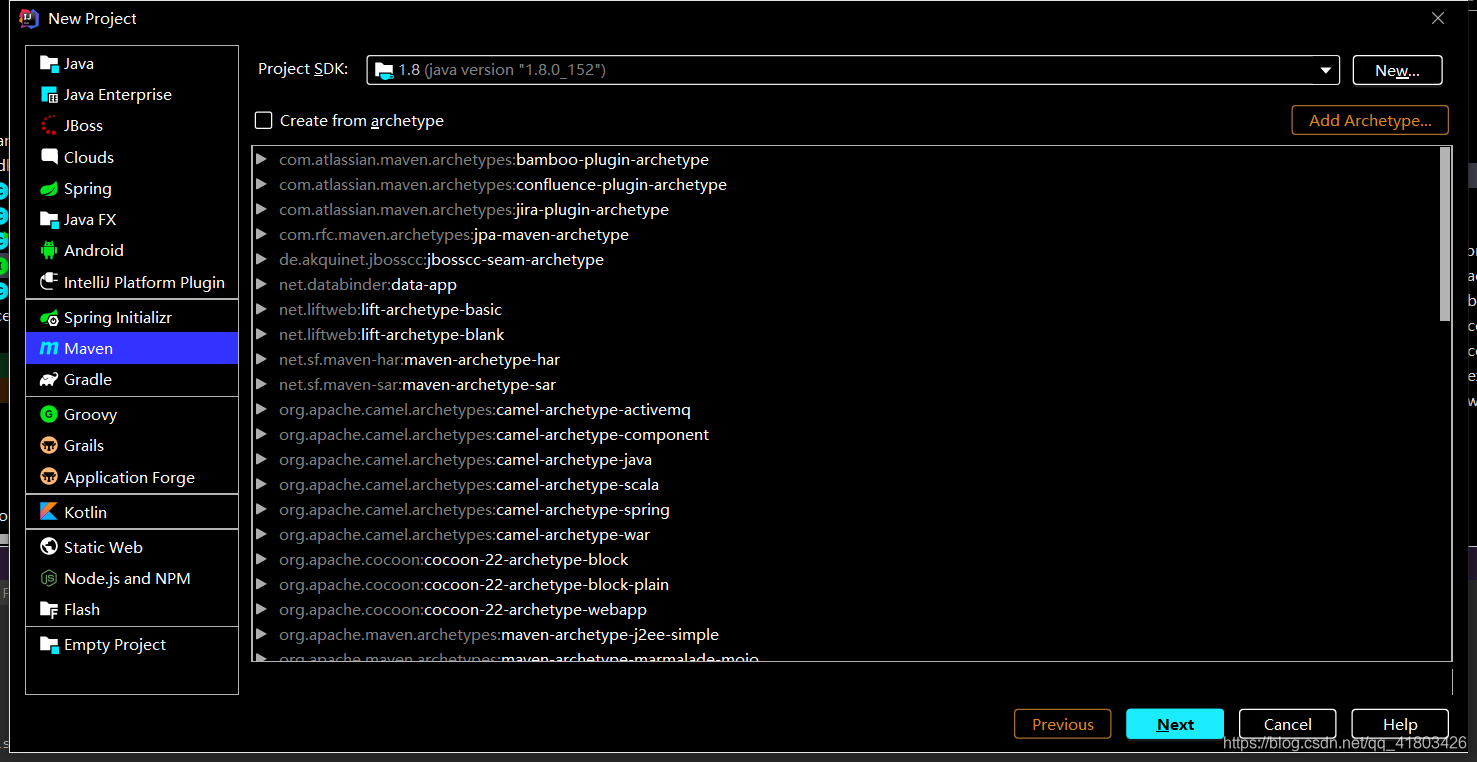Click Add Archetype... button
This screenshot has height=762, width=1477.
[x=1370, y=120]
